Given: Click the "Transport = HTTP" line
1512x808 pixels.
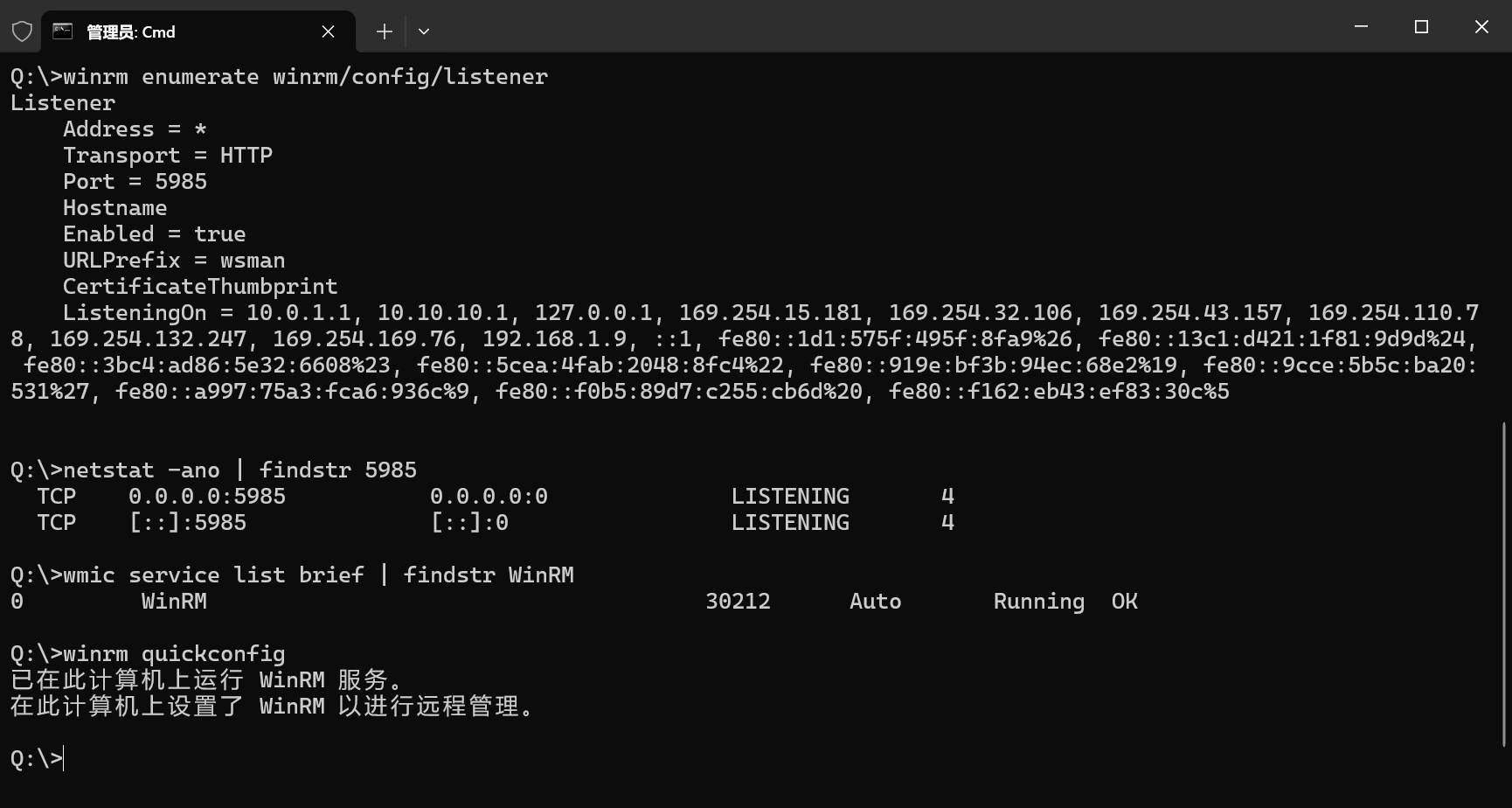Looking at the screenshot, I should point(167,155).
